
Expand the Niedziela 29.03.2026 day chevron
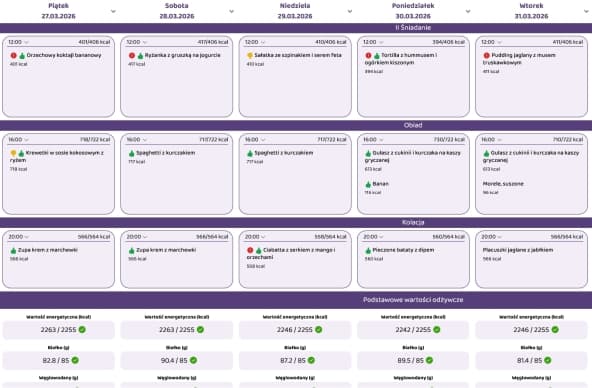tap(350, 11)
